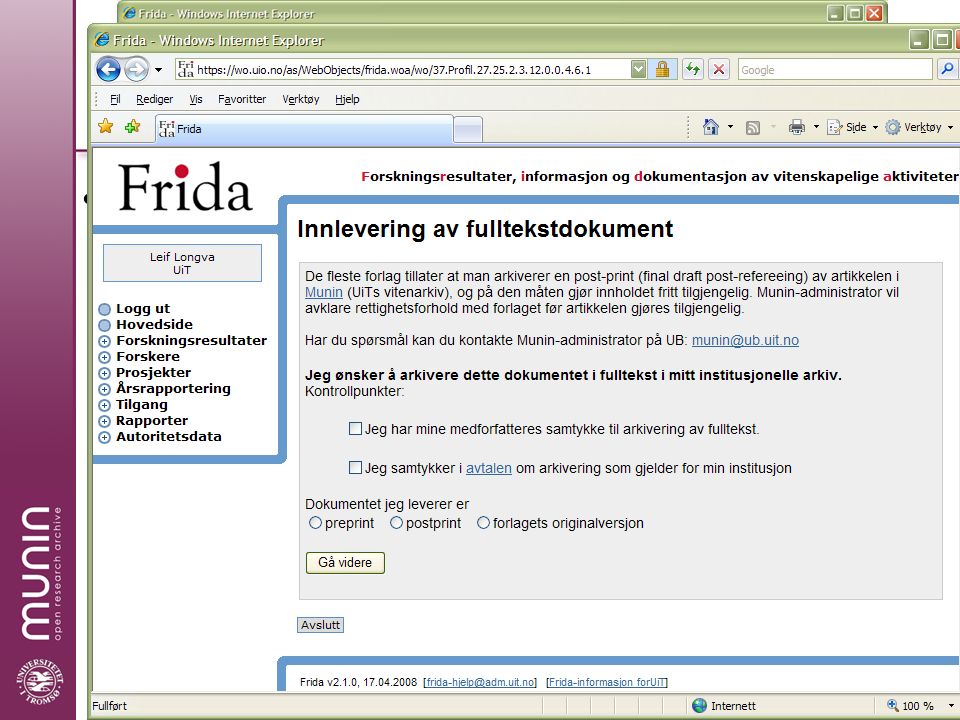Click the Frida logo

[185, 187]
